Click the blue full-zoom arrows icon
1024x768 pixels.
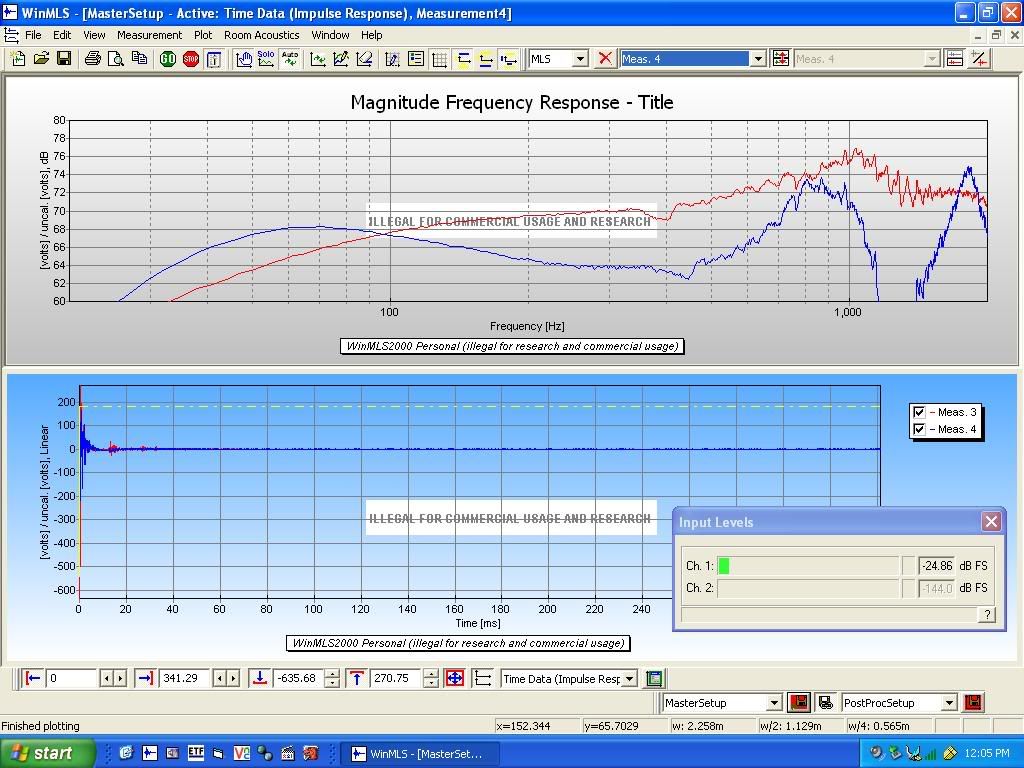(454, 678)
